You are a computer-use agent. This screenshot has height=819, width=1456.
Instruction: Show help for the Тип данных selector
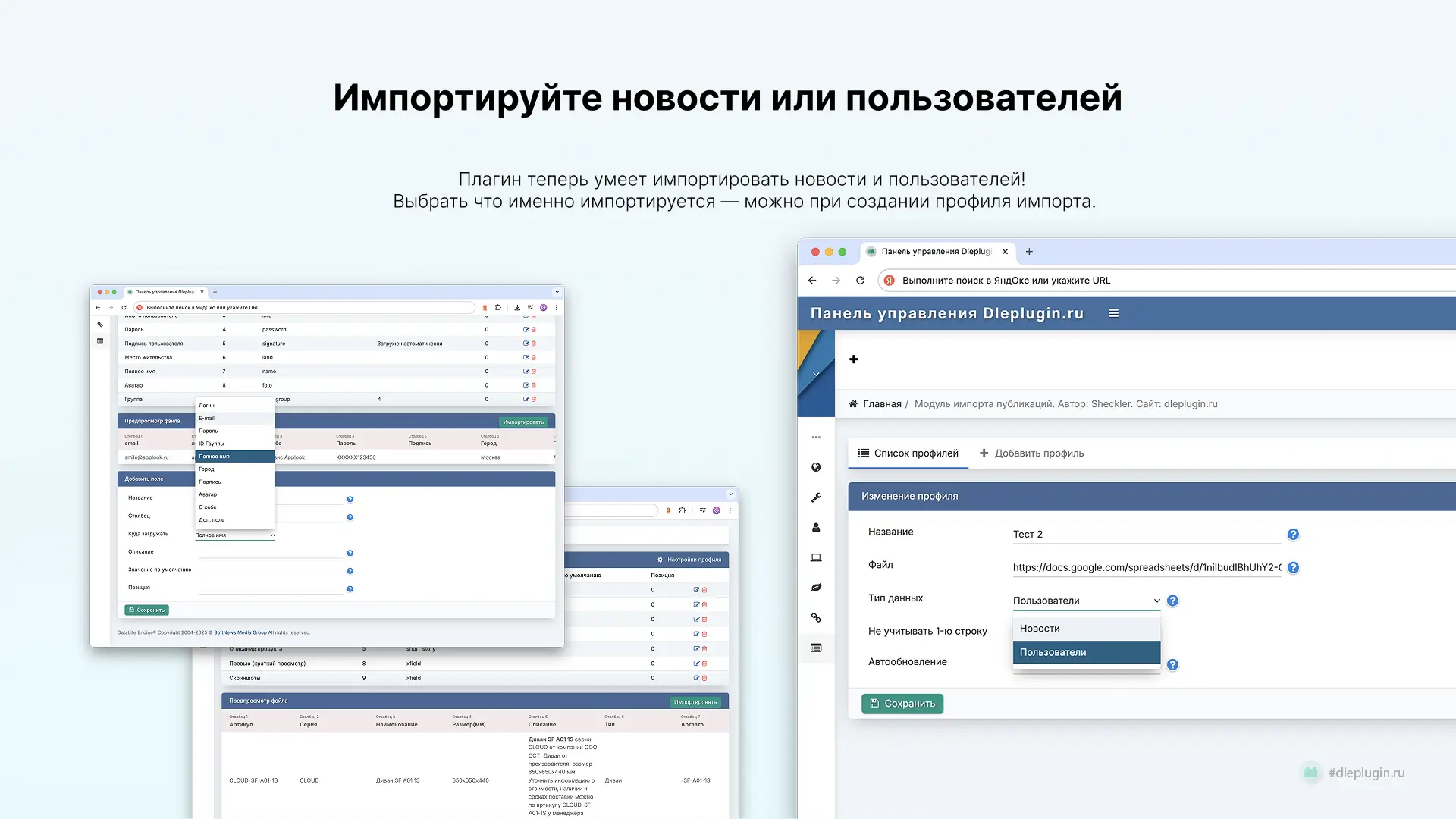(x=1172, y=601)
